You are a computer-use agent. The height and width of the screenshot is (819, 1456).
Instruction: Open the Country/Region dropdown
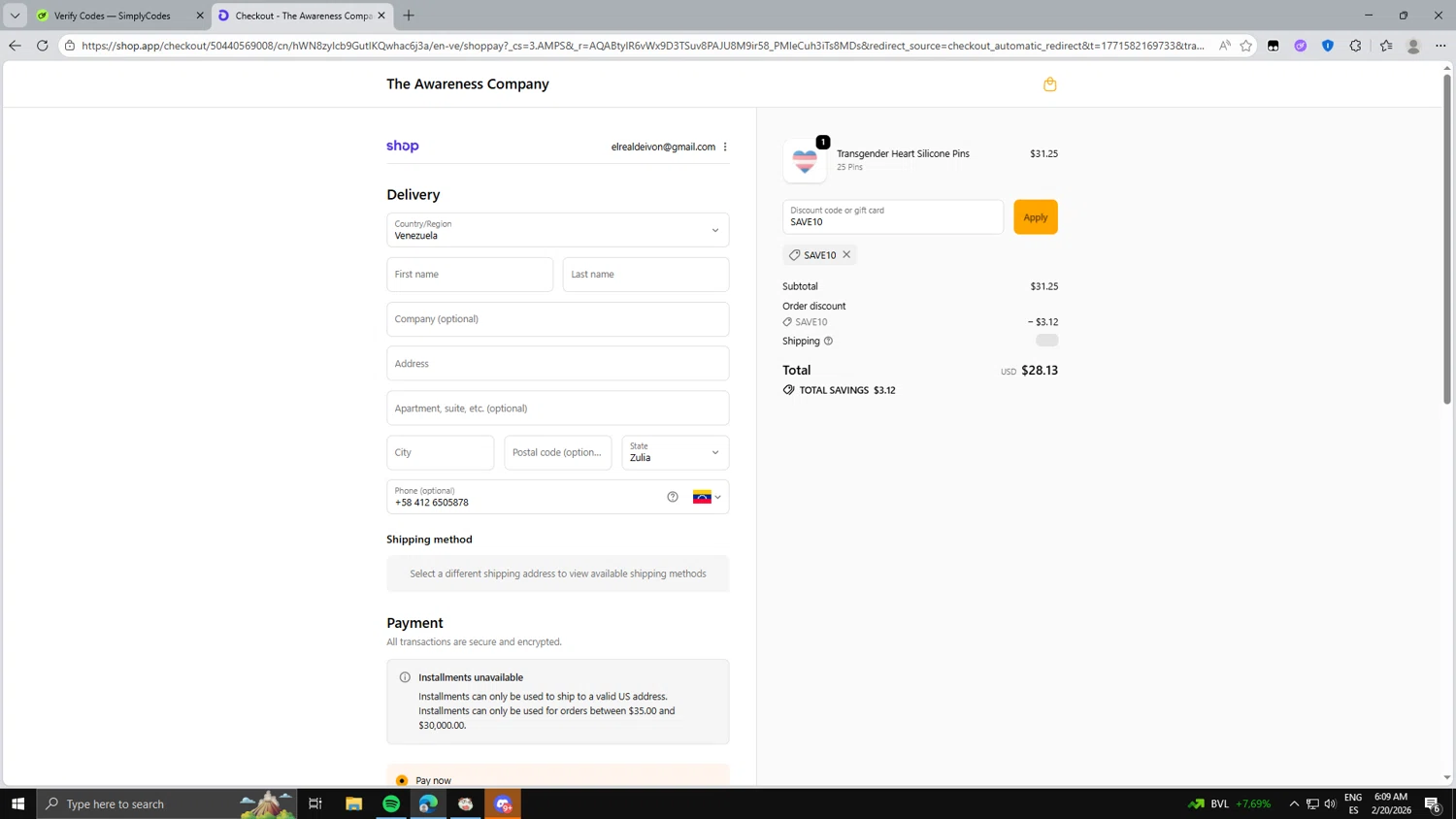[x=557, y=230]
